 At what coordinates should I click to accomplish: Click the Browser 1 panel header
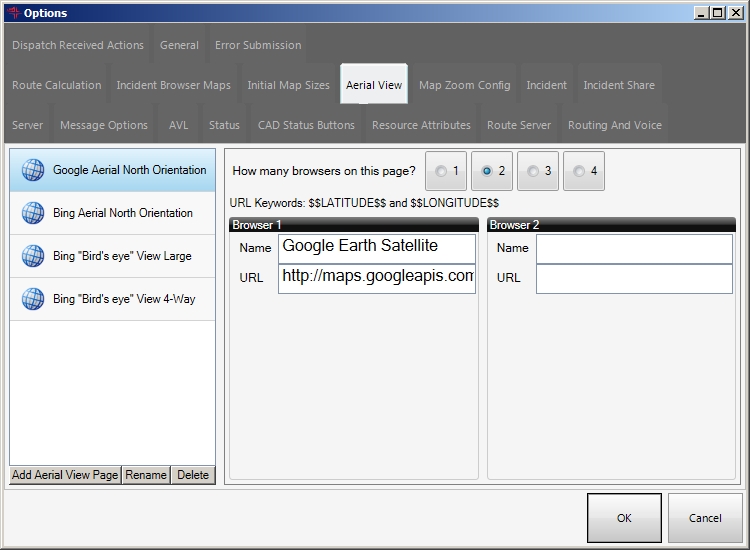click(354, 225)
